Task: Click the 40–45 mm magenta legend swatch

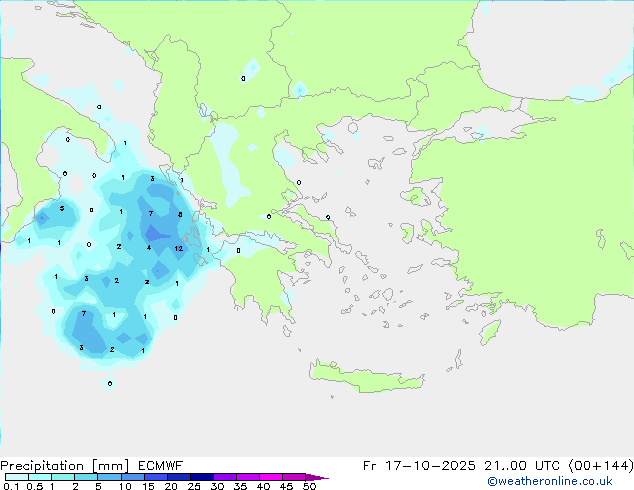Action: pos(271,477)
